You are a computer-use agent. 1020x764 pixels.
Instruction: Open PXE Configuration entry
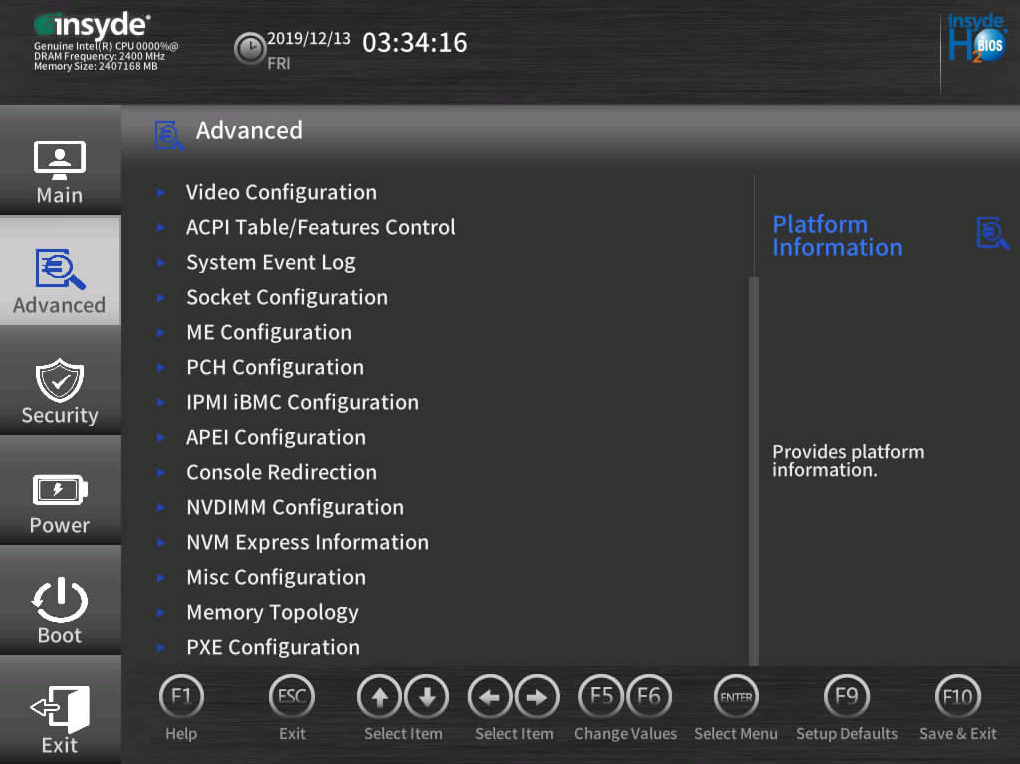pyautogui.click(x=273, y=648)
